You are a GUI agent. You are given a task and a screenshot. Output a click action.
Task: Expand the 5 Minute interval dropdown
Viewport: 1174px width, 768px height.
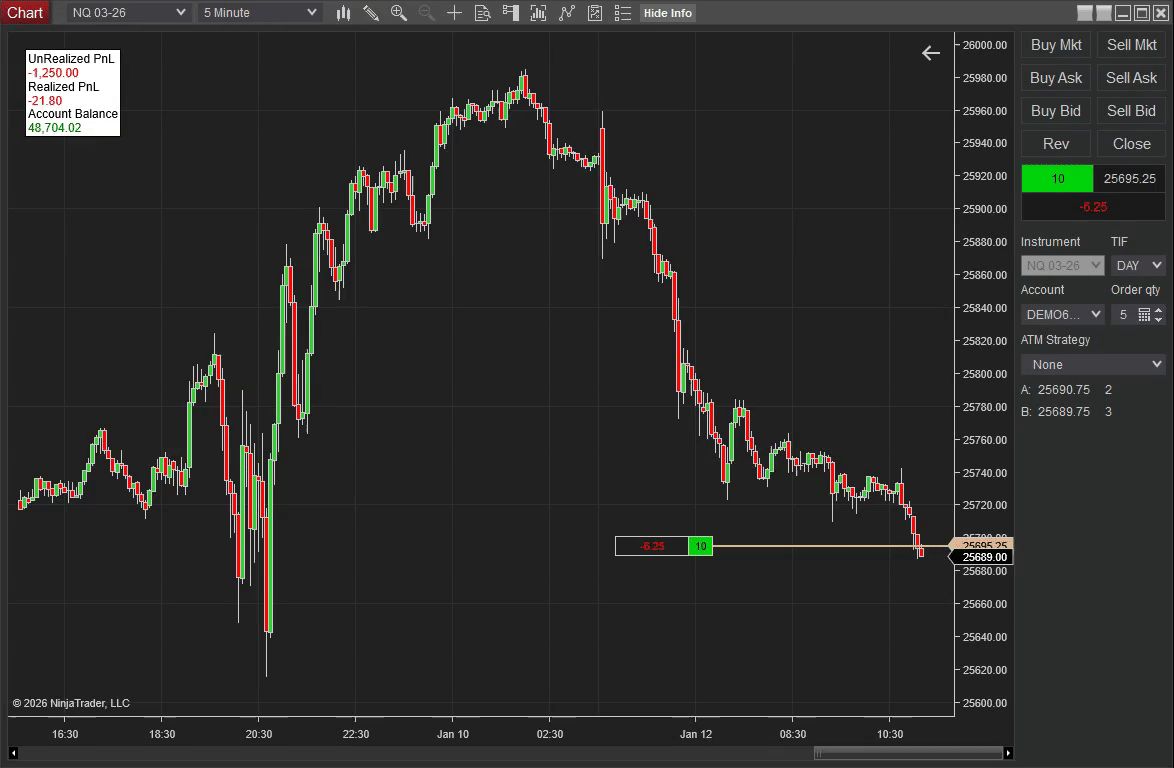click(259, 13)
